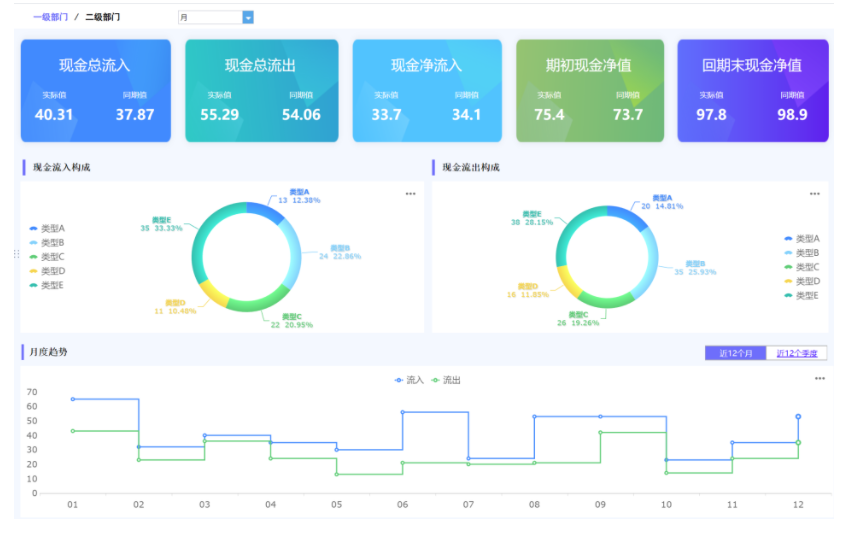Open the 月 period dropdown arrow
Image resolution: width=845 pixels, height=533 pixels.
248,18
